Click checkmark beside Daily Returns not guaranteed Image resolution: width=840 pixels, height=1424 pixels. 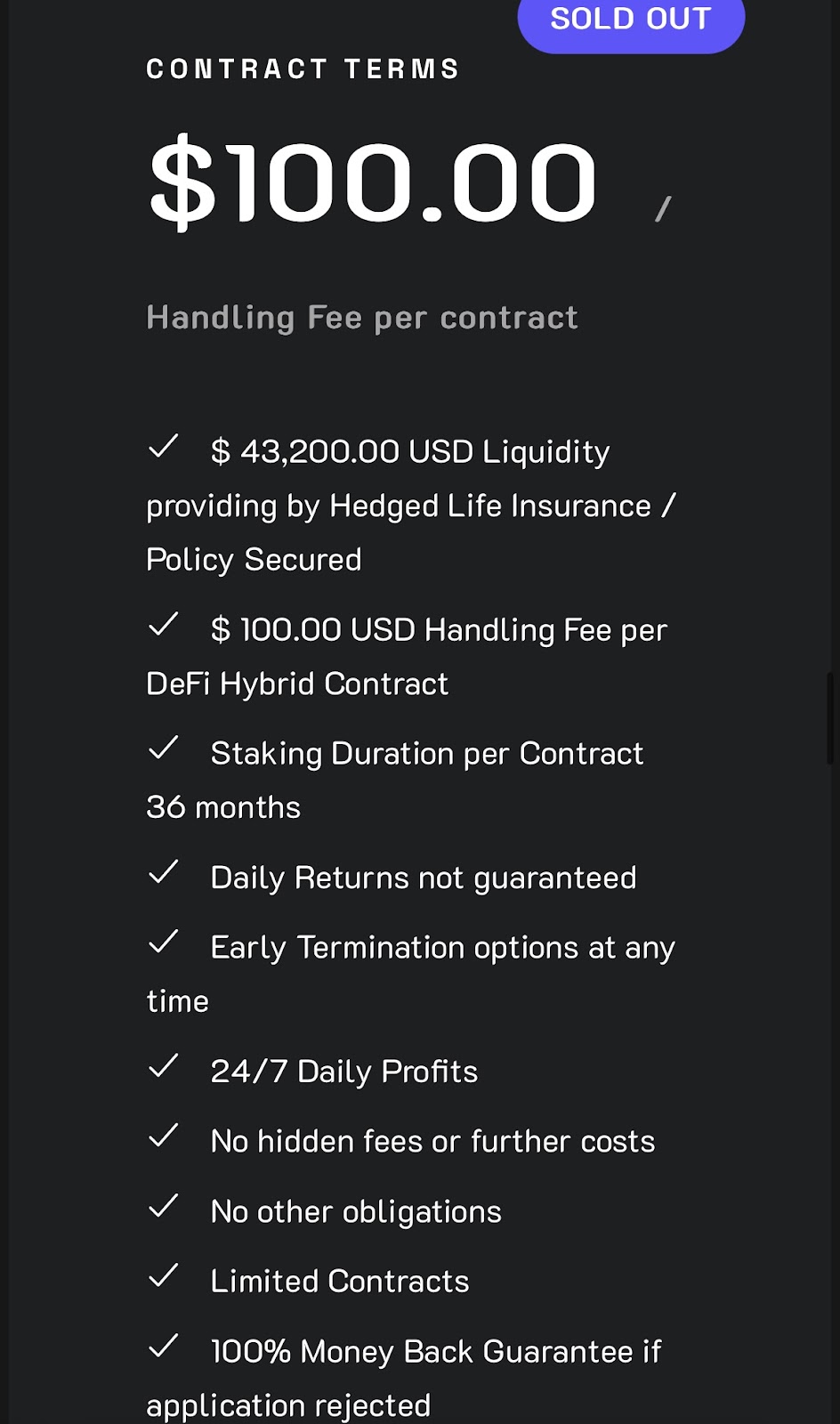click(164, 872)
